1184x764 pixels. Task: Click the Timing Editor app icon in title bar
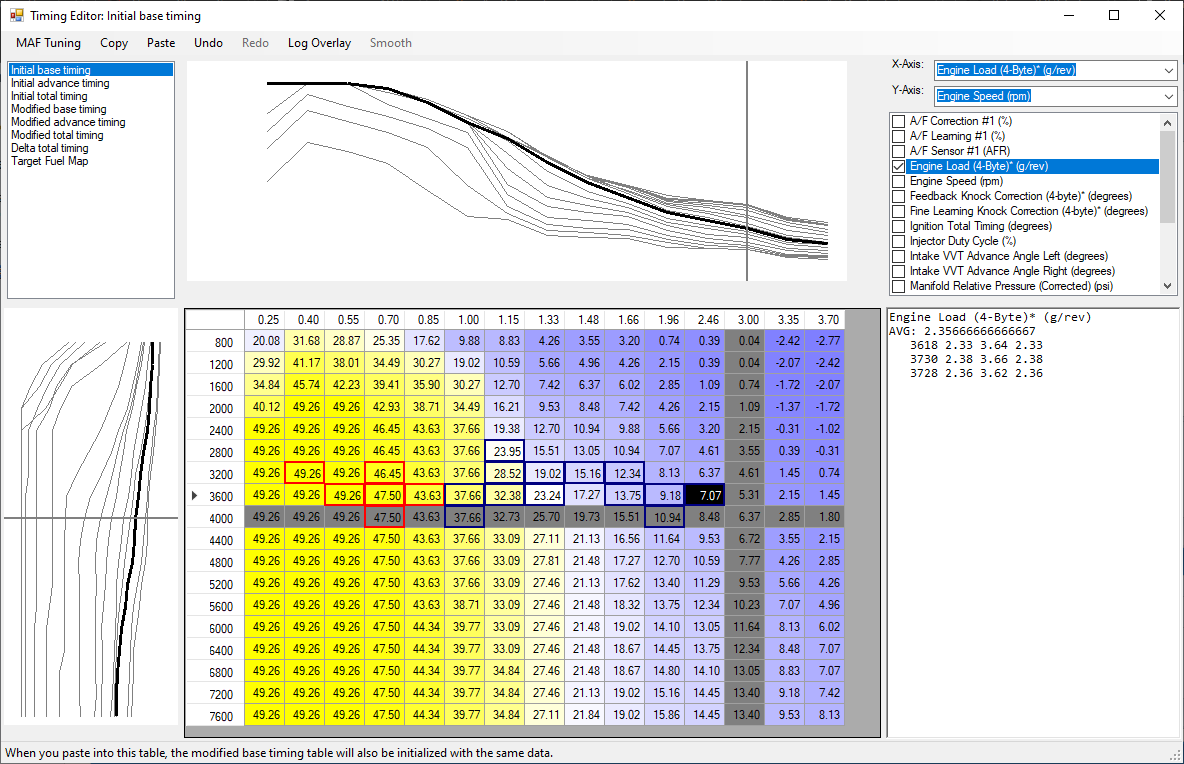pyautogui.click(x=16, y=16)
